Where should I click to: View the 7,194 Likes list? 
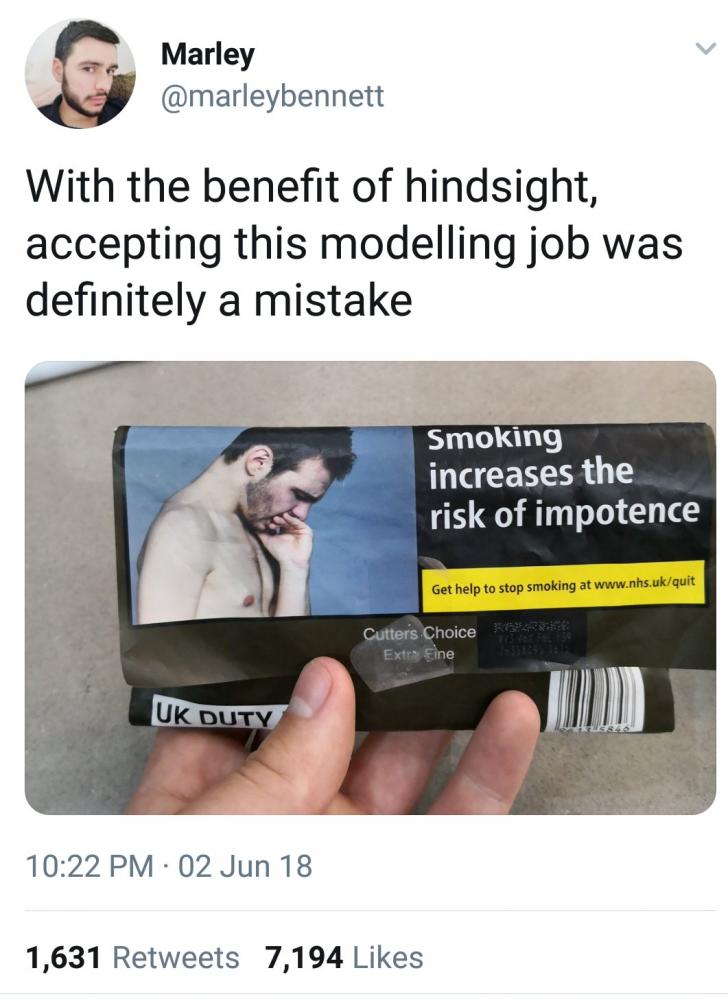(344, 958)
